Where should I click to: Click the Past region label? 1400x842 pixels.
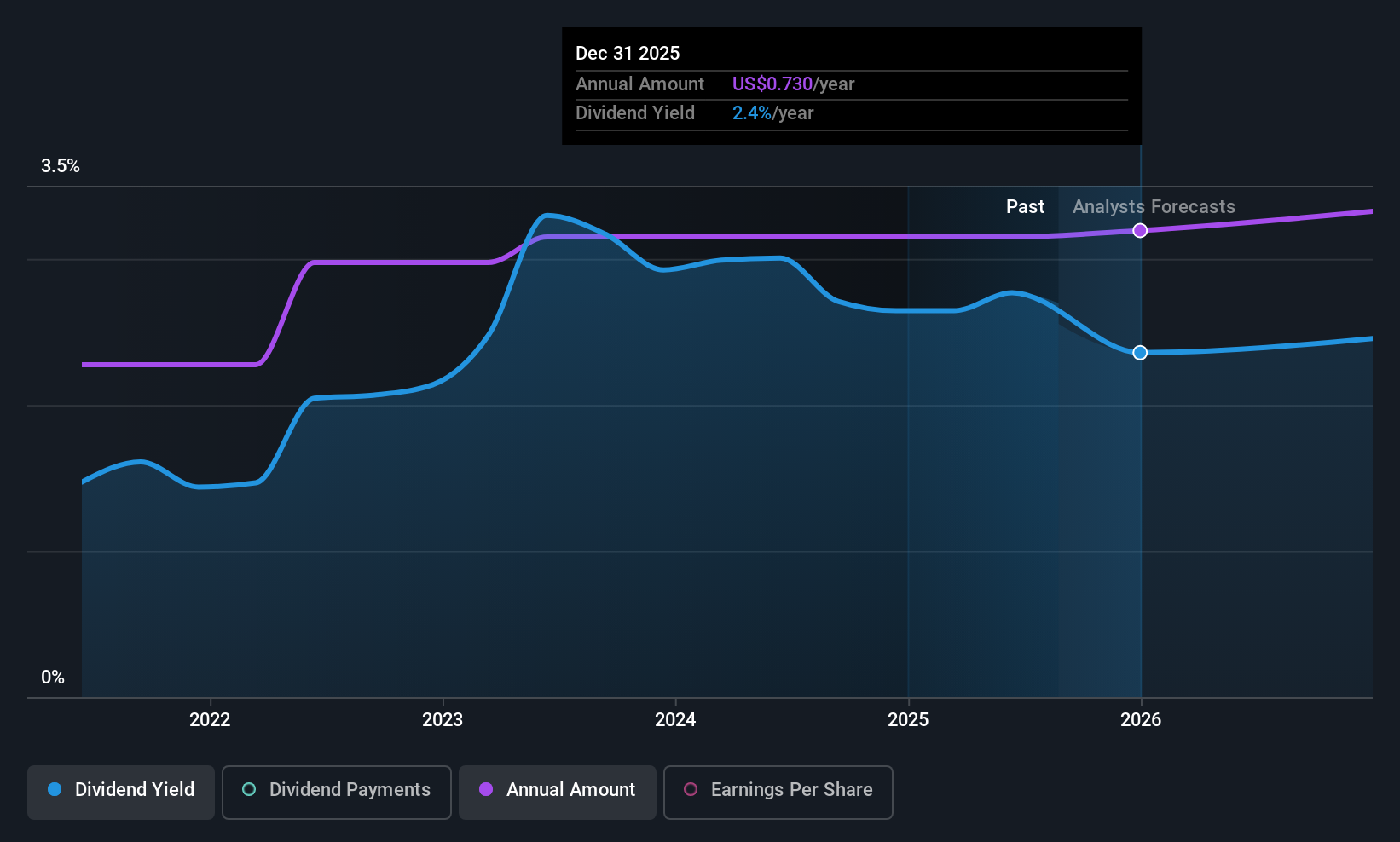pyautogui.click(x=1025, y=207)
